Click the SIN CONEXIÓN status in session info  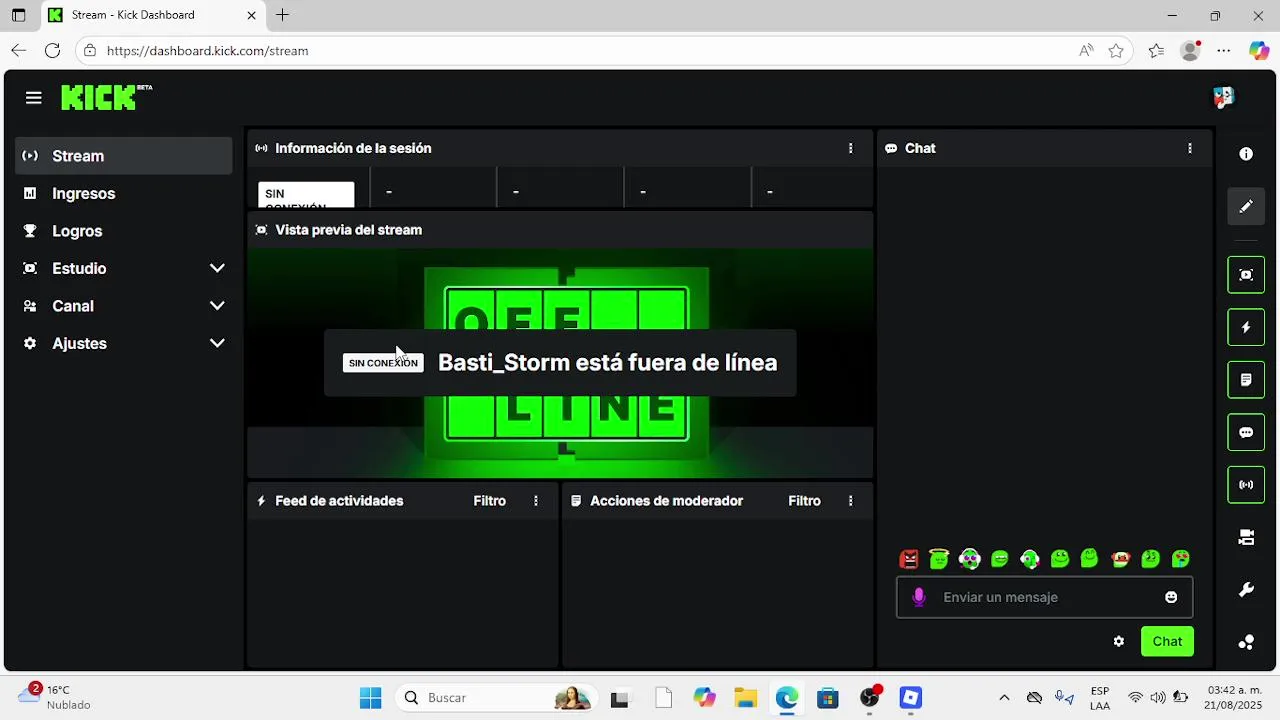coord(306,195)
